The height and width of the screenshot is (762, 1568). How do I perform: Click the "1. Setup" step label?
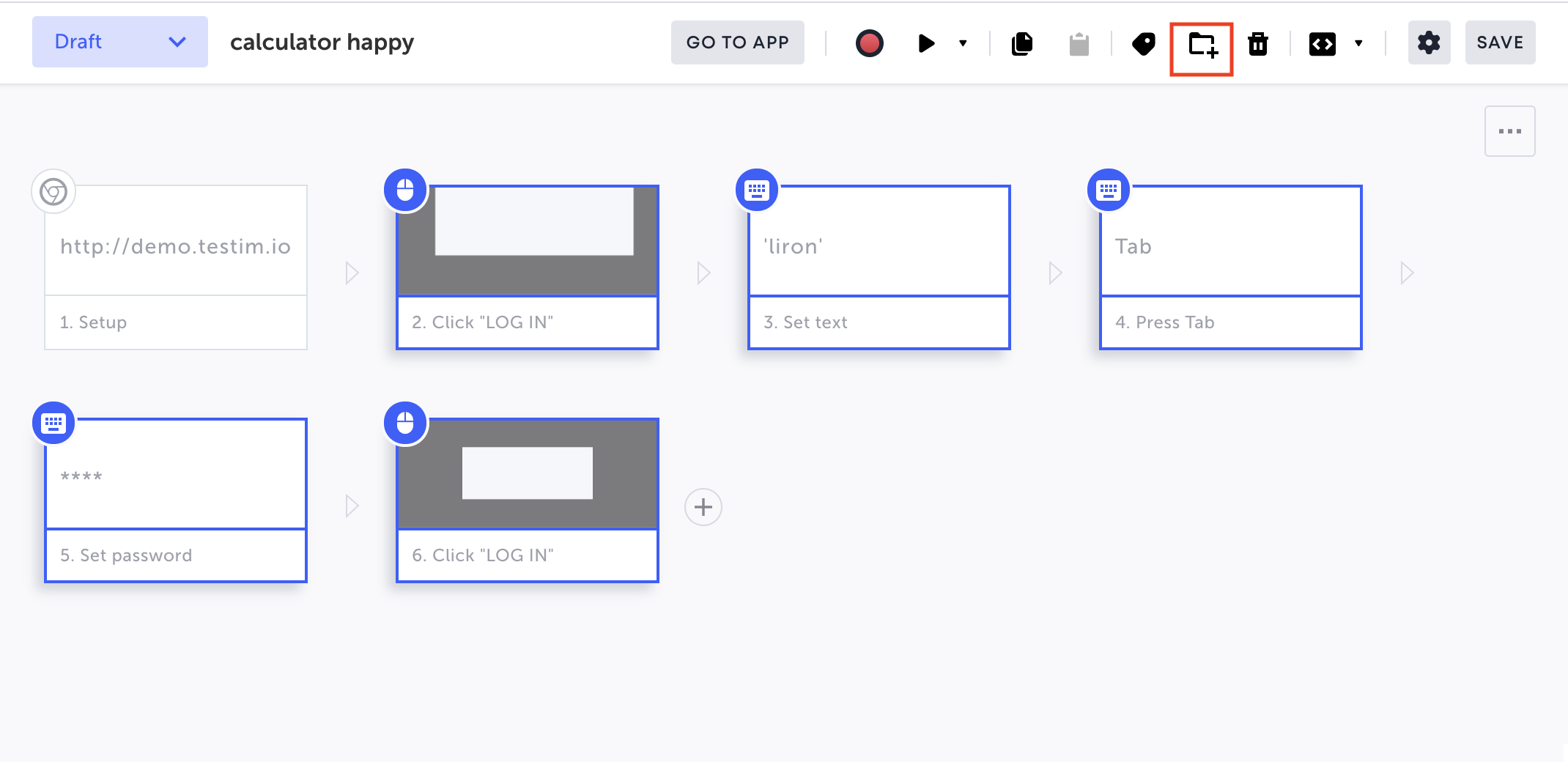[93, 322]
